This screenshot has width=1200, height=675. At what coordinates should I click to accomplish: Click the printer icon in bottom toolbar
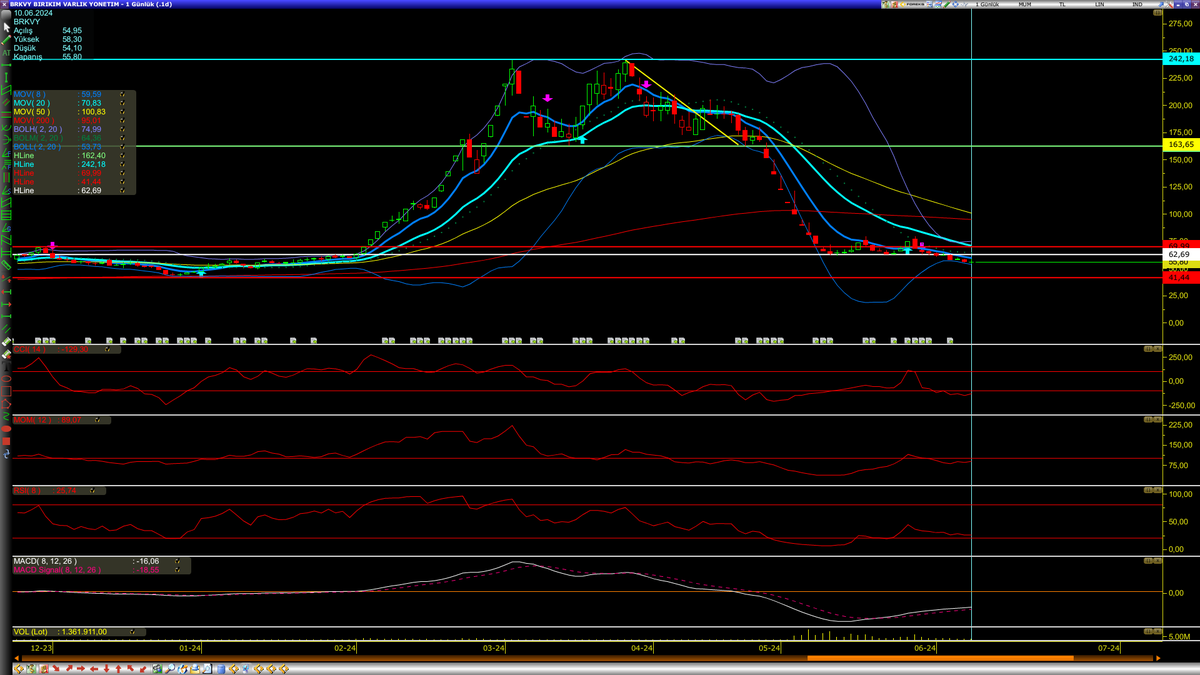click(x=195, y=669)
